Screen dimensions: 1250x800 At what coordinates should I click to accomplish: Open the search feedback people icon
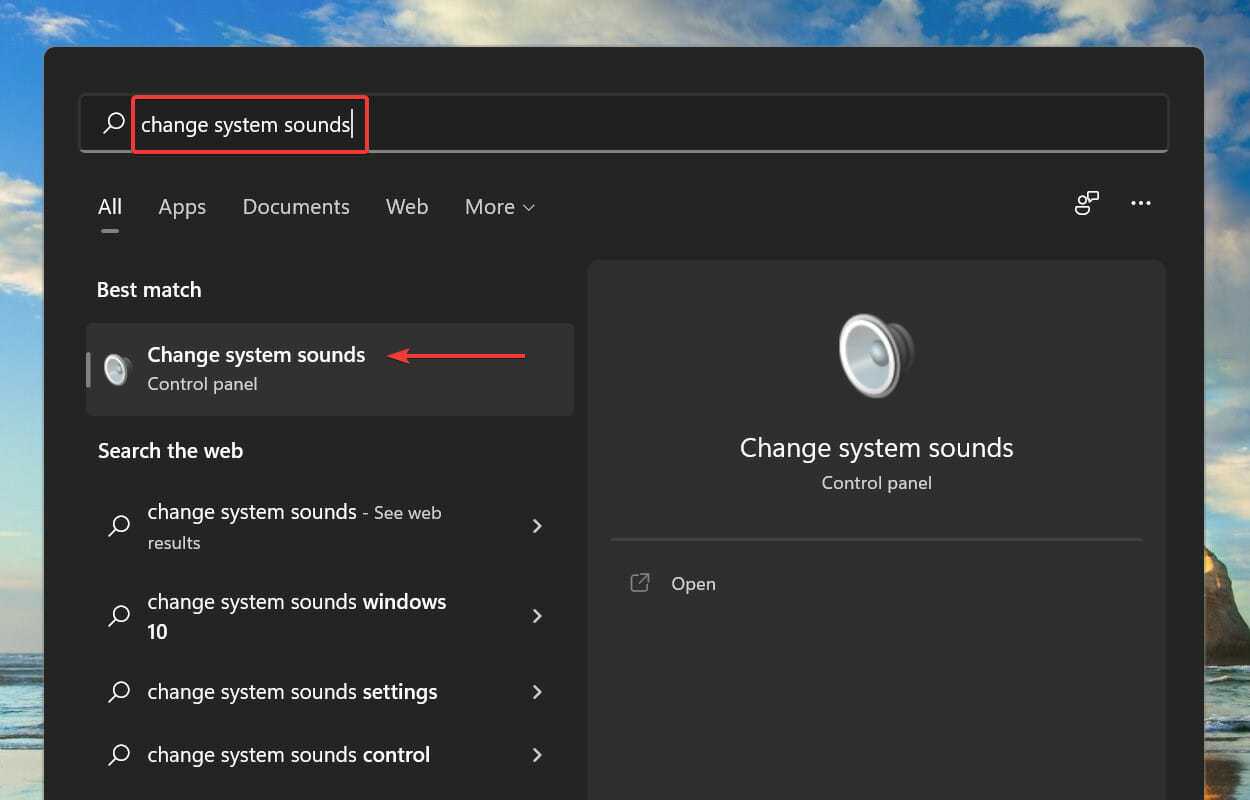(x=1087, y=203)
